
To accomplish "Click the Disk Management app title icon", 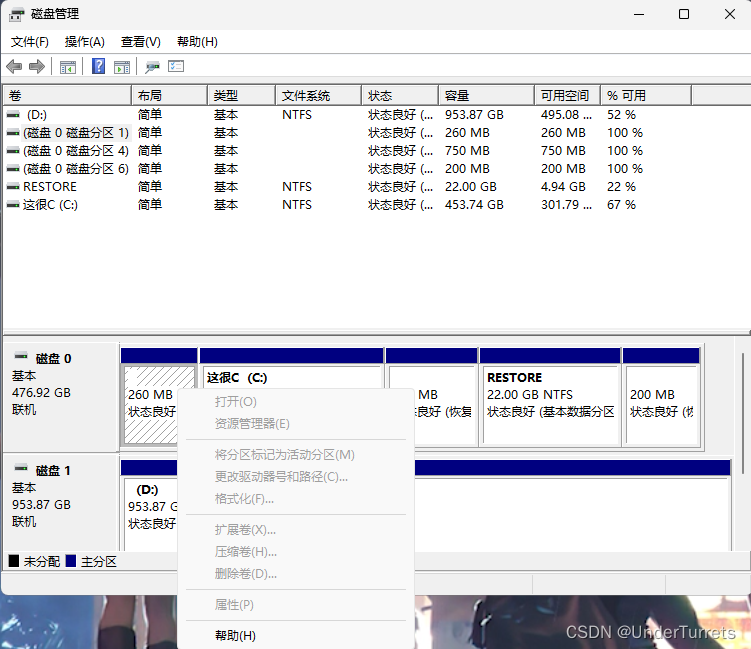I will coord(16,14).
